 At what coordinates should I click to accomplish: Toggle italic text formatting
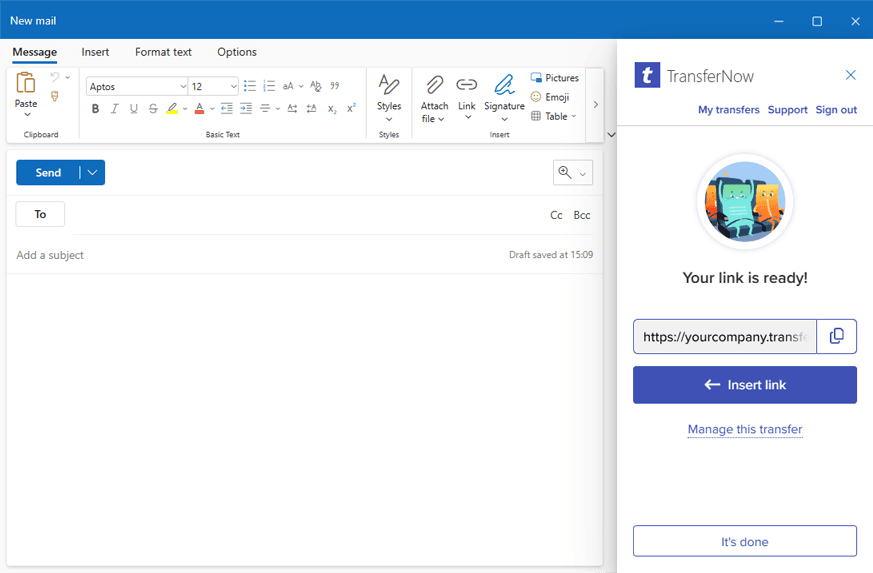point(115,109)
